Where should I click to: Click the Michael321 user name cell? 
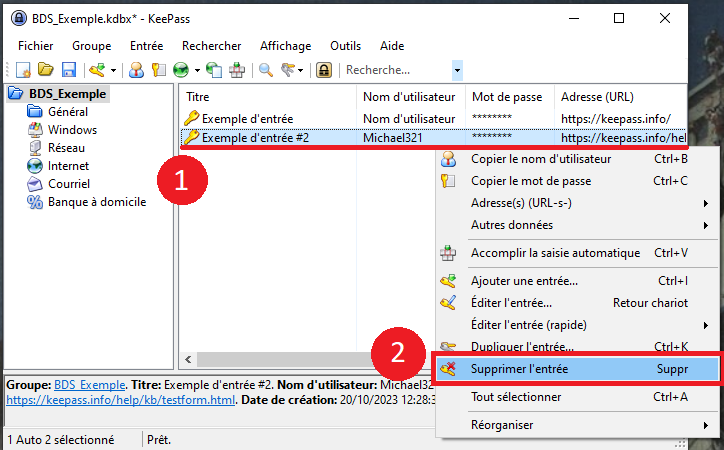coord(392,138)
